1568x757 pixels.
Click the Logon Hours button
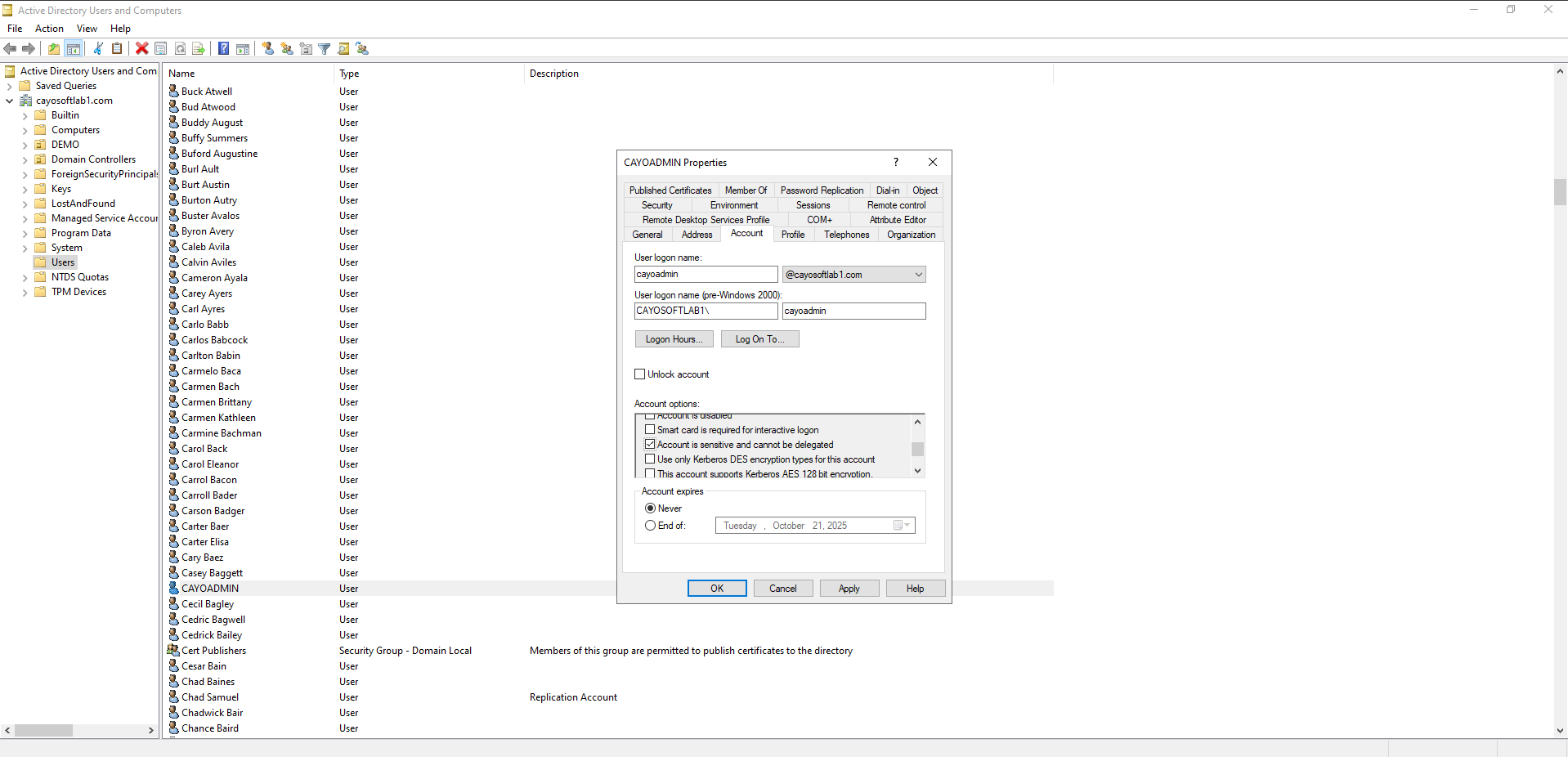click(x=674, y=339)
